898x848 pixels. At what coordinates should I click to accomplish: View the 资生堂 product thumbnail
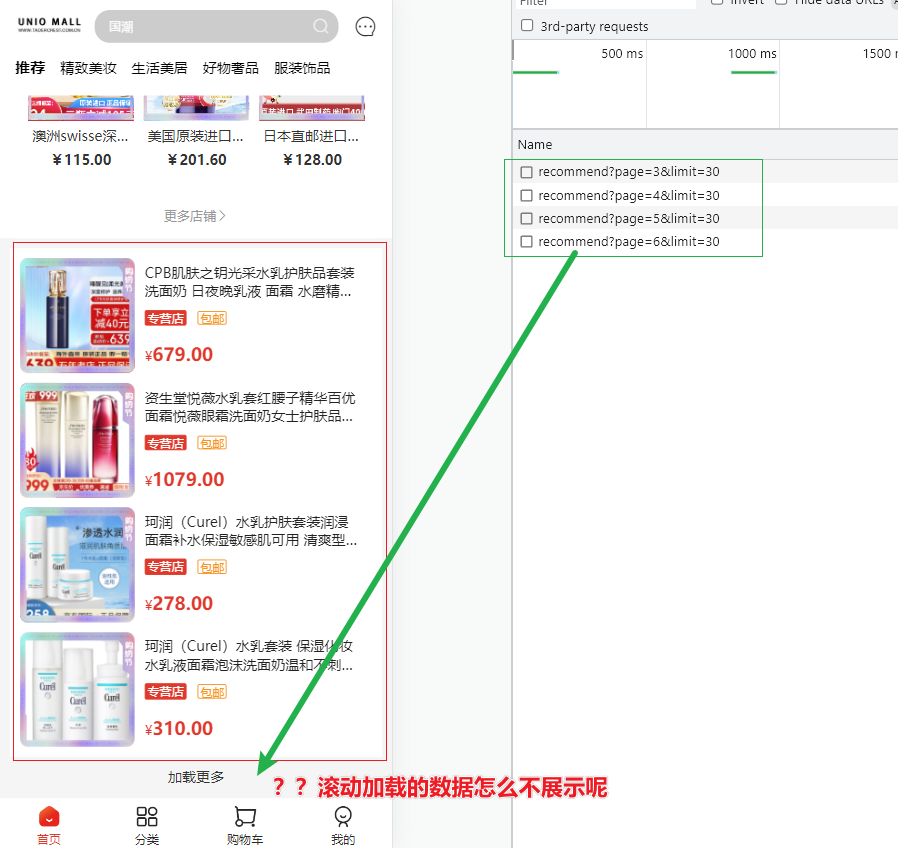[77, 440]
